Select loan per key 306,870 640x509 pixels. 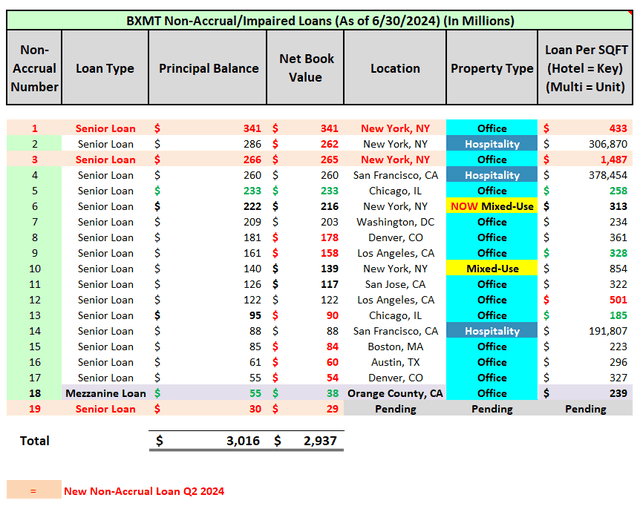[x=607, y=144]
